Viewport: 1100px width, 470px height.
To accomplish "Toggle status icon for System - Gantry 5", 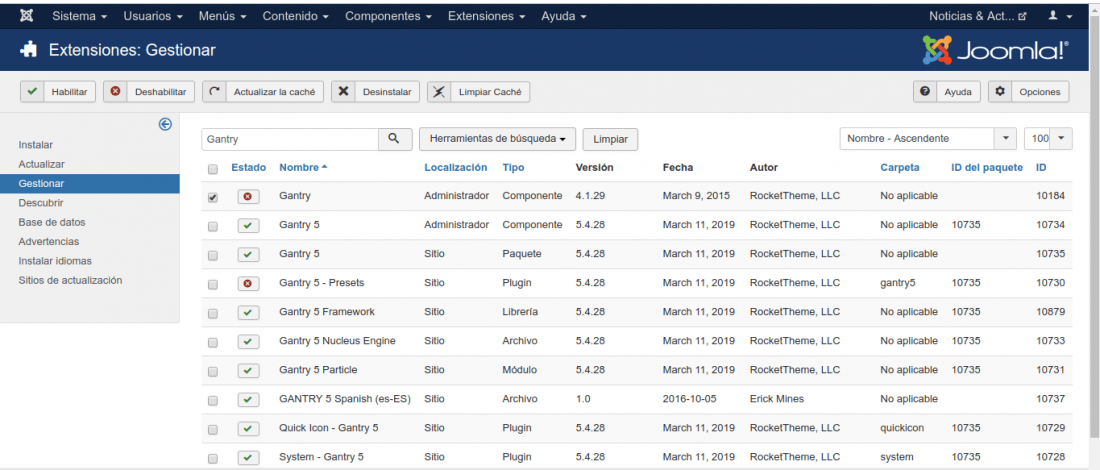I will coord(248,457).
